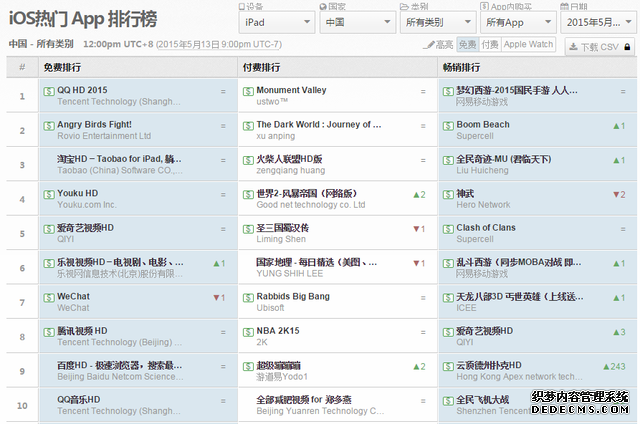Click publisher Rovio Entertainment Ltd
This screenshot has height=424, width=640.
click(104, 136)
